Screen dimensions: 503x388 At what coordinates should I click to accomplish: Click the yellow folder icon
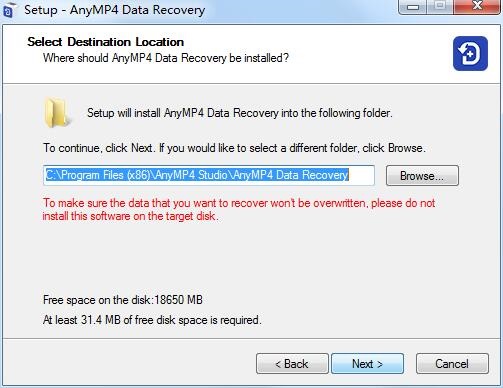[57, 113]
